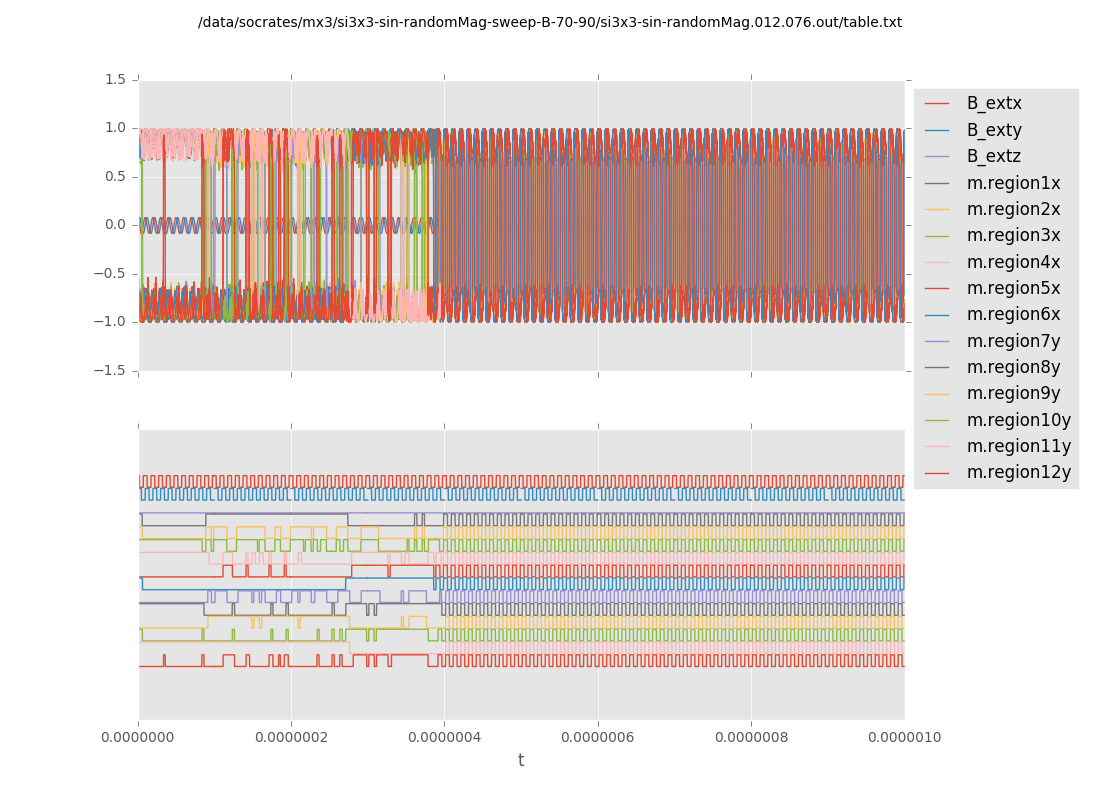The height and width of the screenshot is (800, 1100).
Task: Click the −0.5 y-axis tick label
Action: (x=111, y=273)
